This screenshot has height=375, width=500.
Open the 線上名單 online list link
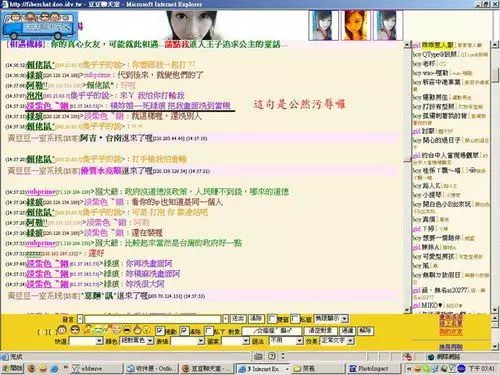[x=451, y=324]
